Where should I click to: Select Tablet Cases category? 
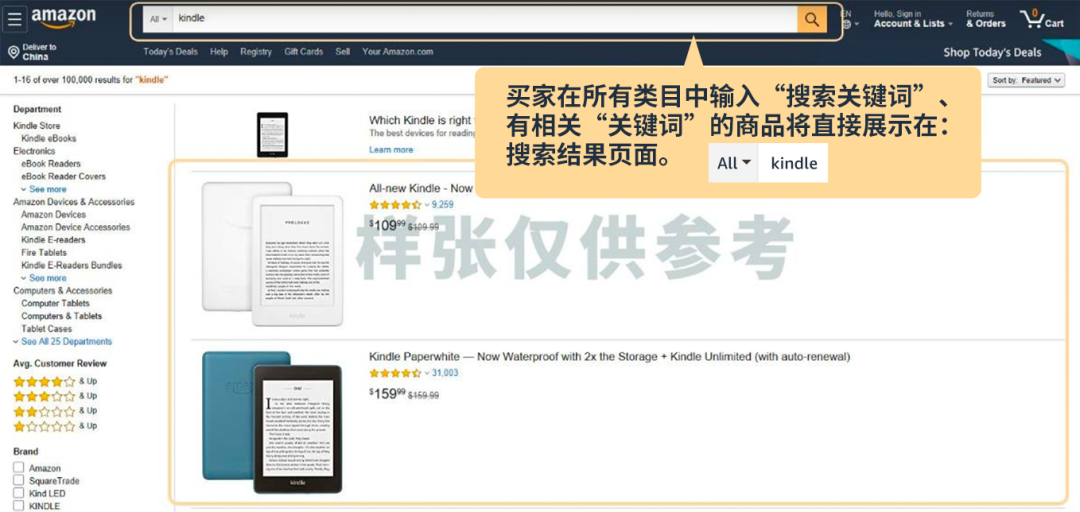pyautogui.click(x=46, y=329)
